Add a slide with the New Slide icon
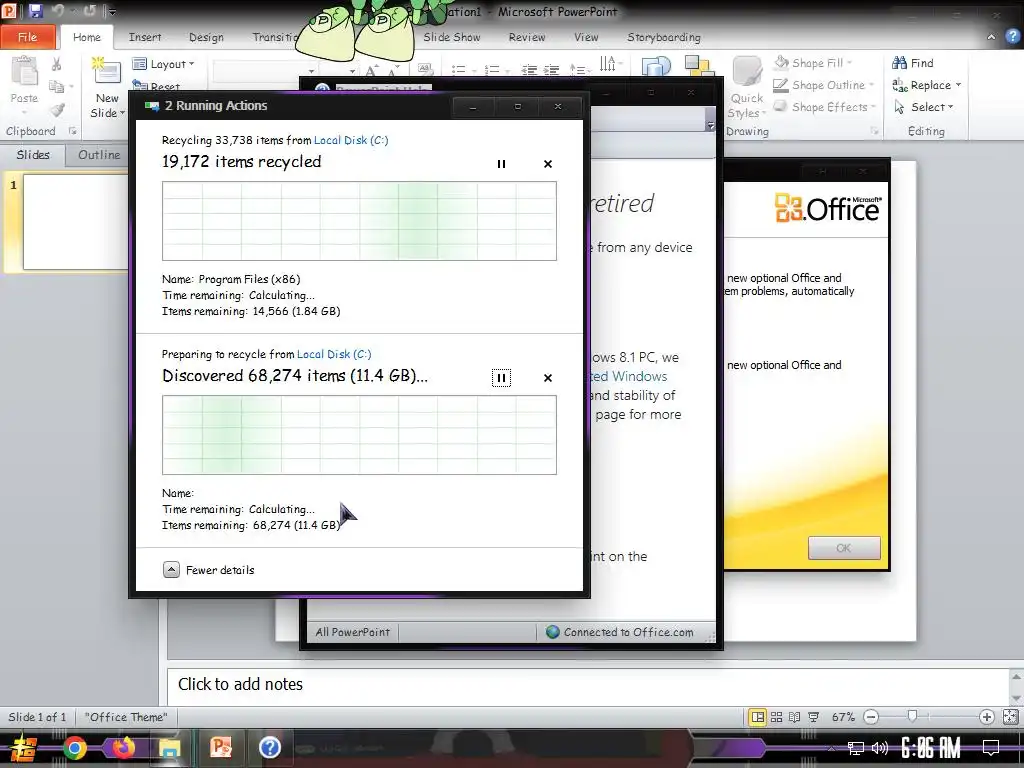This screenshot has width=1024, height=768. click(x=106, y=72)
